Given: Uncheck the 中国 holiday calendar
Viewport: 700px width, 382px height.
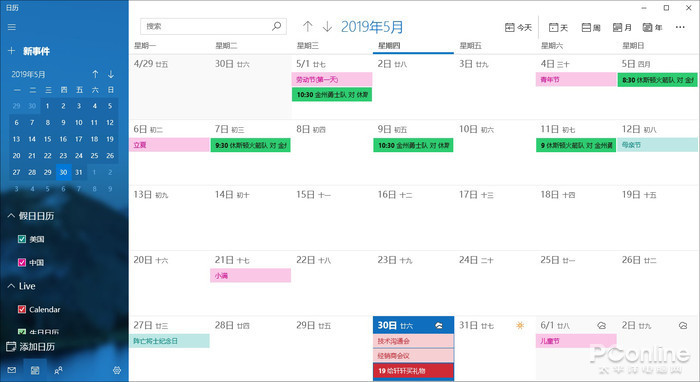Looking at the screenshot, I should (x=21, y=262).
